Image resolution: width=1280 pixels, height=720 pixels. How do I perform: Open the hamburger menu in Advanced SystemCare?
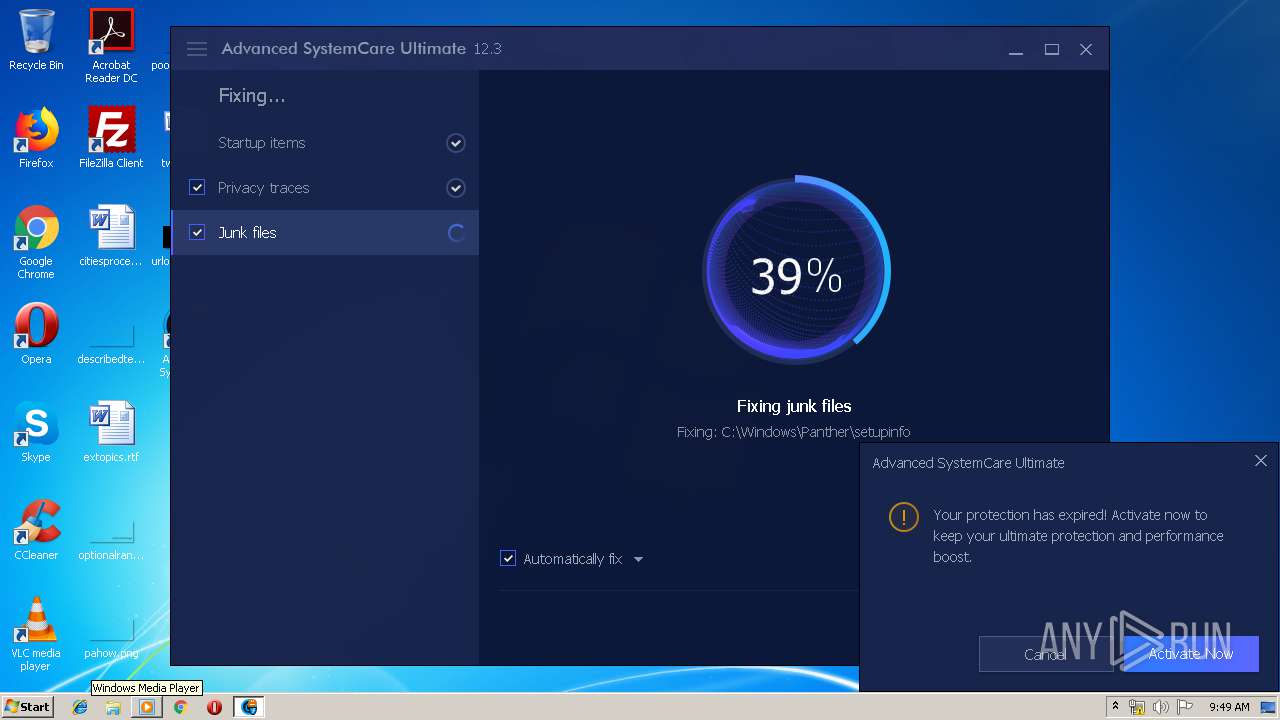(197, 49)
